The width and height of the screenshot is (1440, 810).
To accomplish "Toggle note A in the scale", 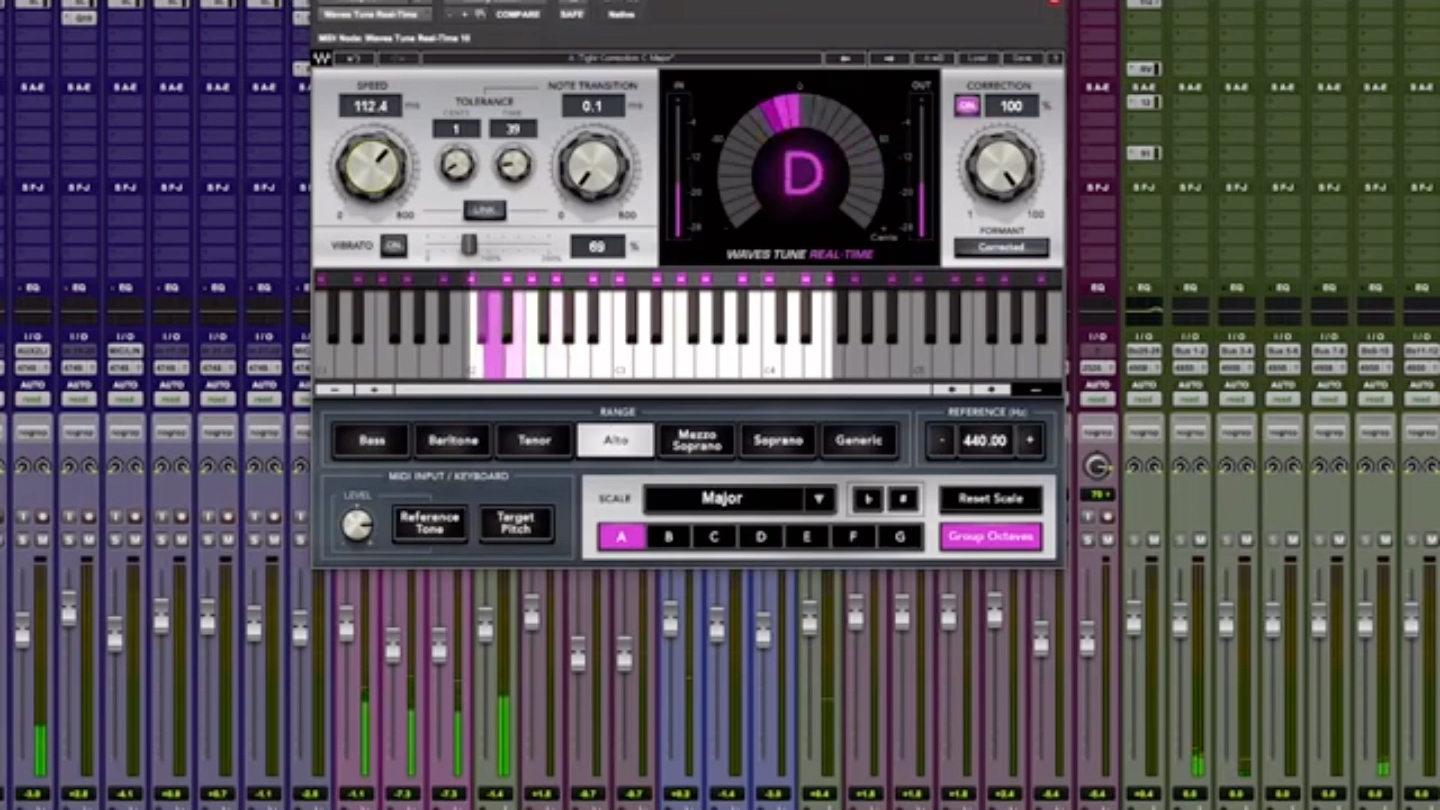I will pyautogui.click(x=621, y=537).
